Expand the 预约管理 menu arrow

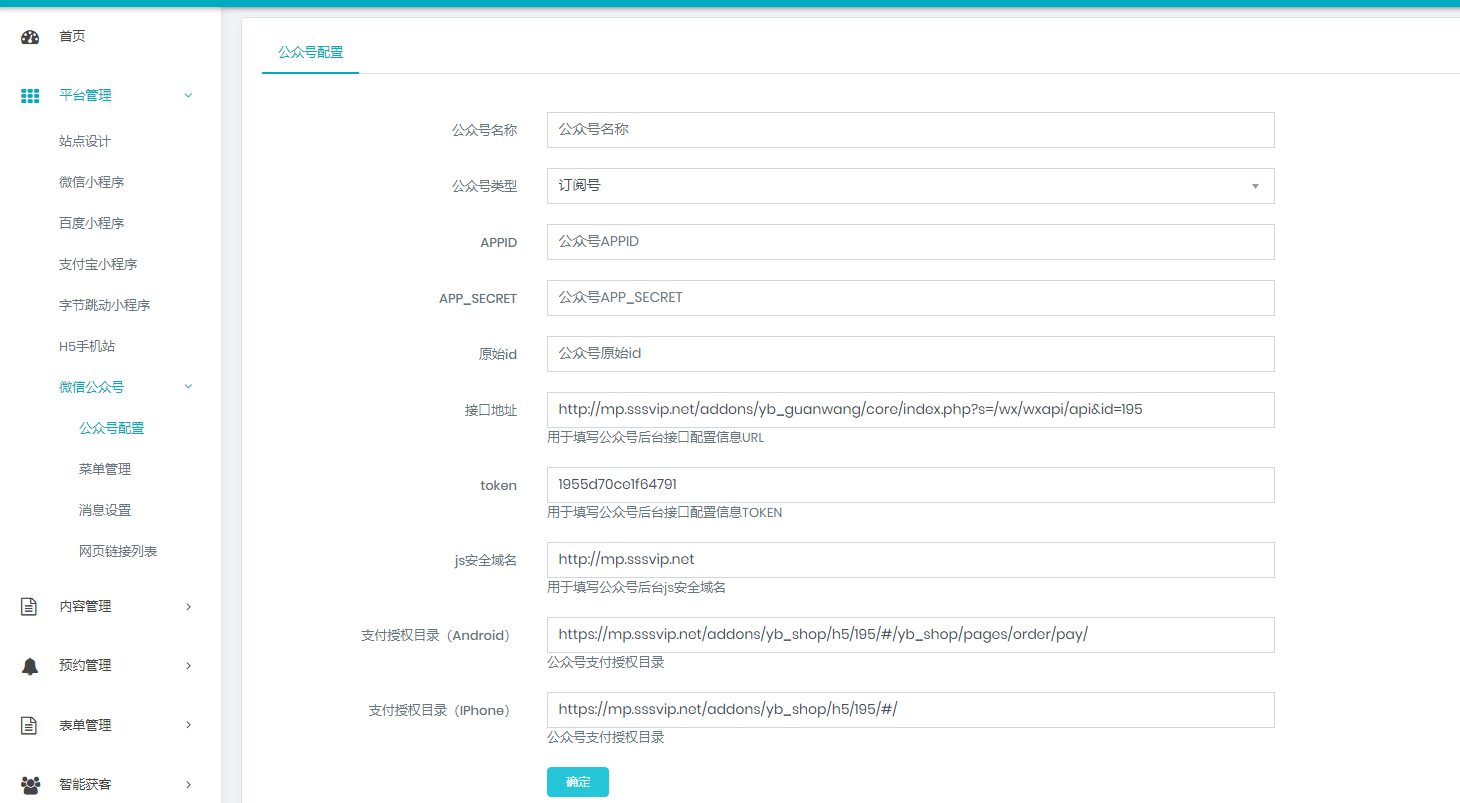tap(188, 666)
